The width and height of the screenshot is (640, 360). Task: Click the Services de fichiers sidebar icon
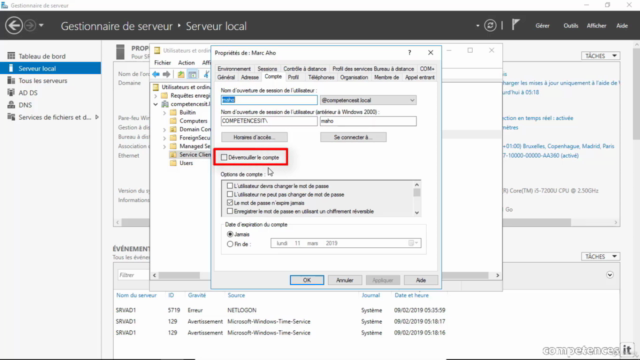pyautogui.click(x=11, y=117)
